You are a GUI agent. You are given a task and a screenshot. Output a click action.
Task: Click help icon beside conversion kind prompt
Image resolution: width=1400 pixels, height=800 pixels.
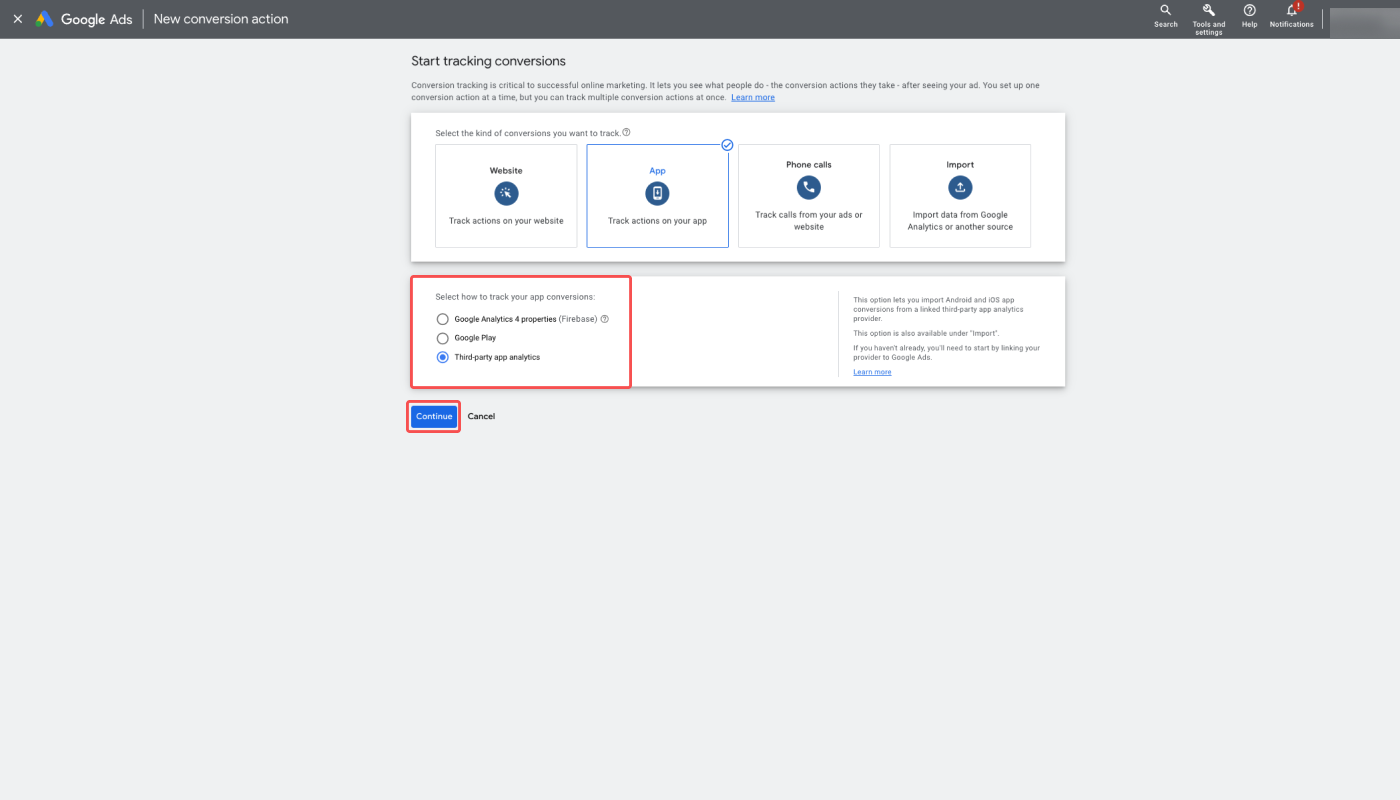click(x=626, y=132)
